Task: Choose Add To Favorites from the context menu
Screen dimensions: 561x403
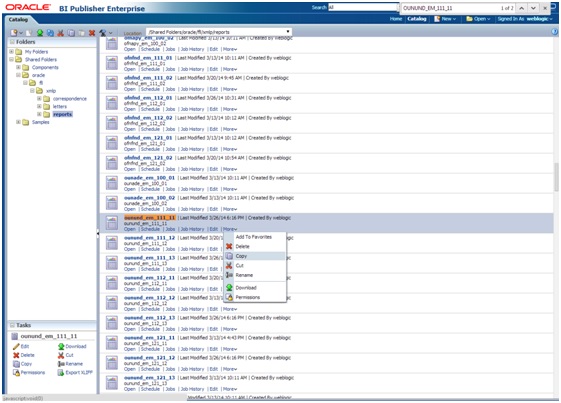Action: click(x=254, y=237)
